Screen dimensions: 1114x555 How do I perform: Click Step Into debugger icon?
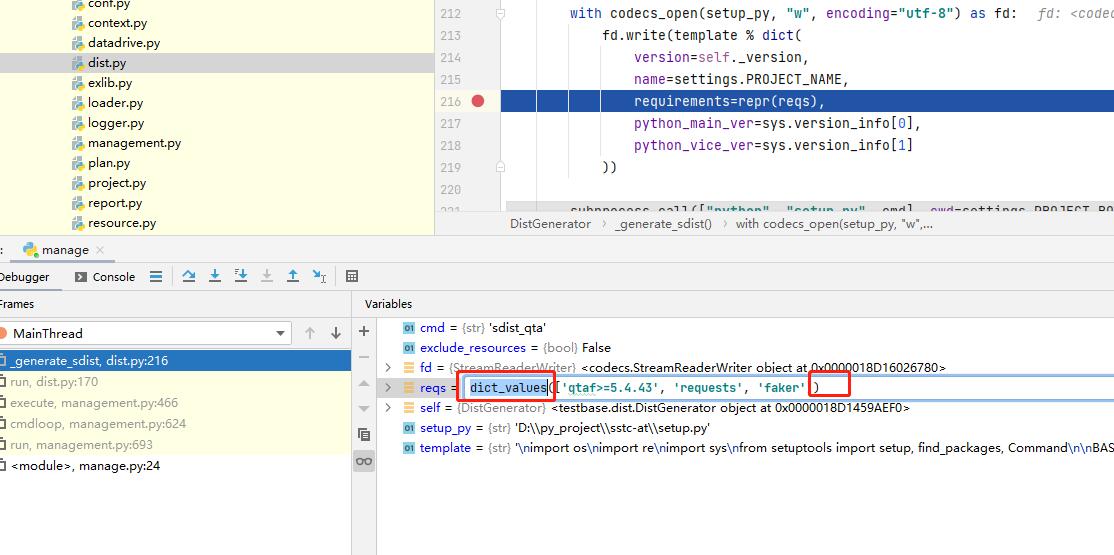coord(215,276)
